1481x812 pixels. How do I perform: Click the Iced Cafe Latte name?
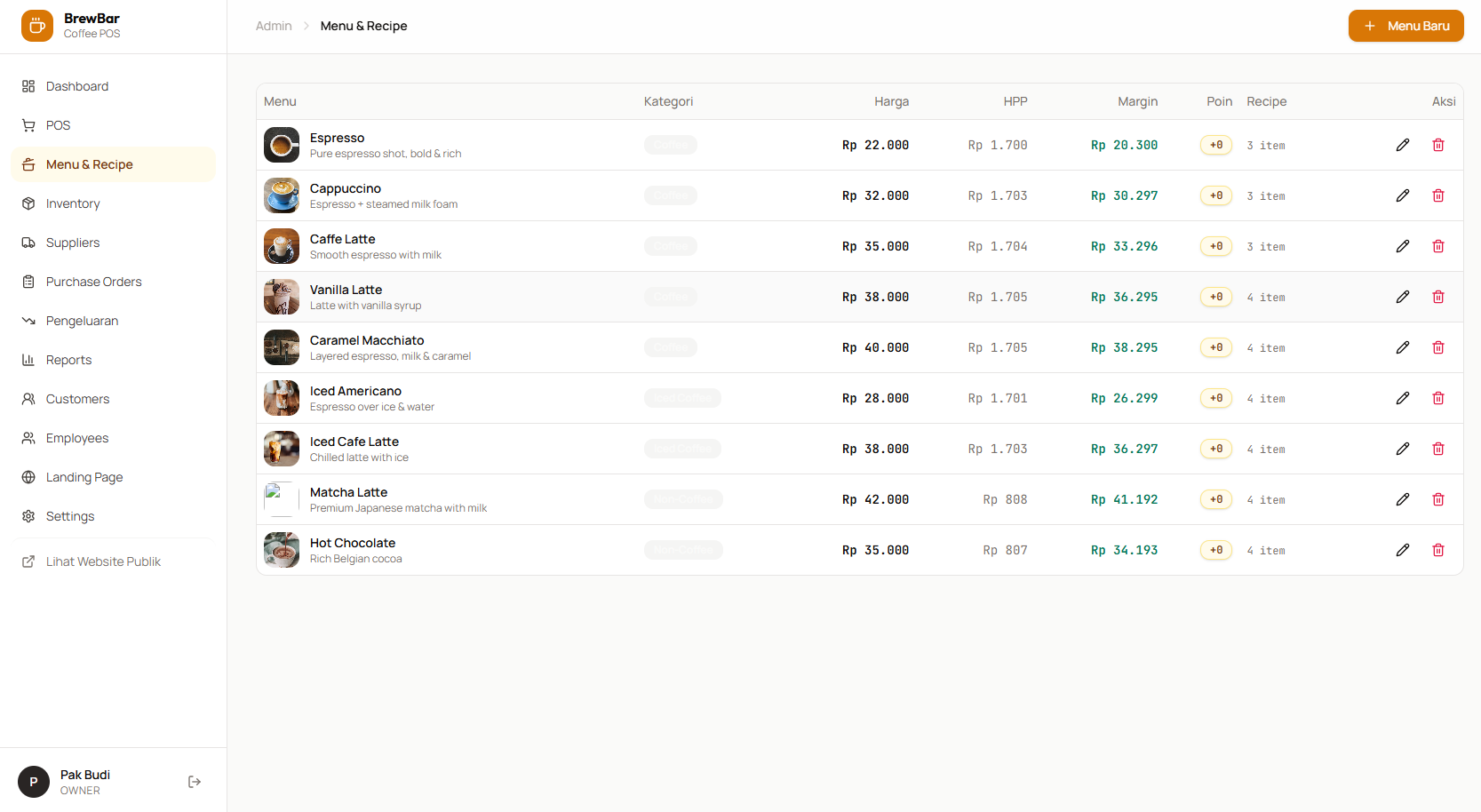354,442
